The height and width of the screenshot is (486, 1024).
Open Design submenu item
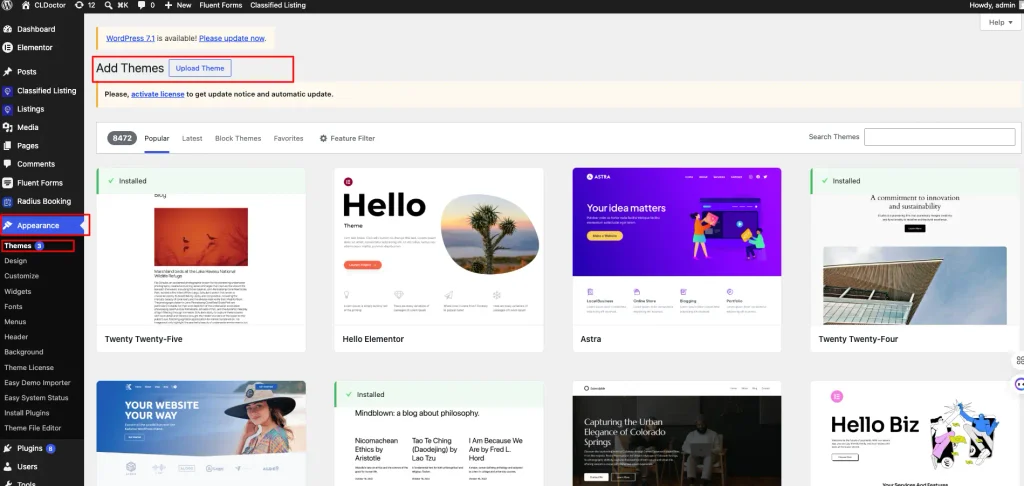[x=16, y=261]
